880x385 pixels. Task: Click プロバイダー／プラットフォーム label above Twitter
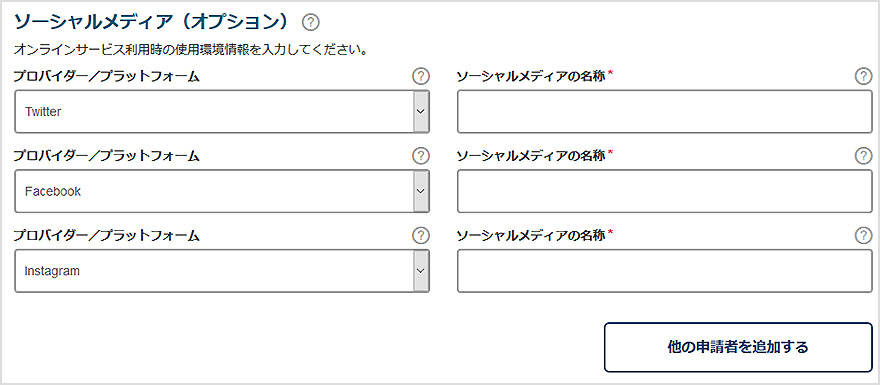pos(107,77)
